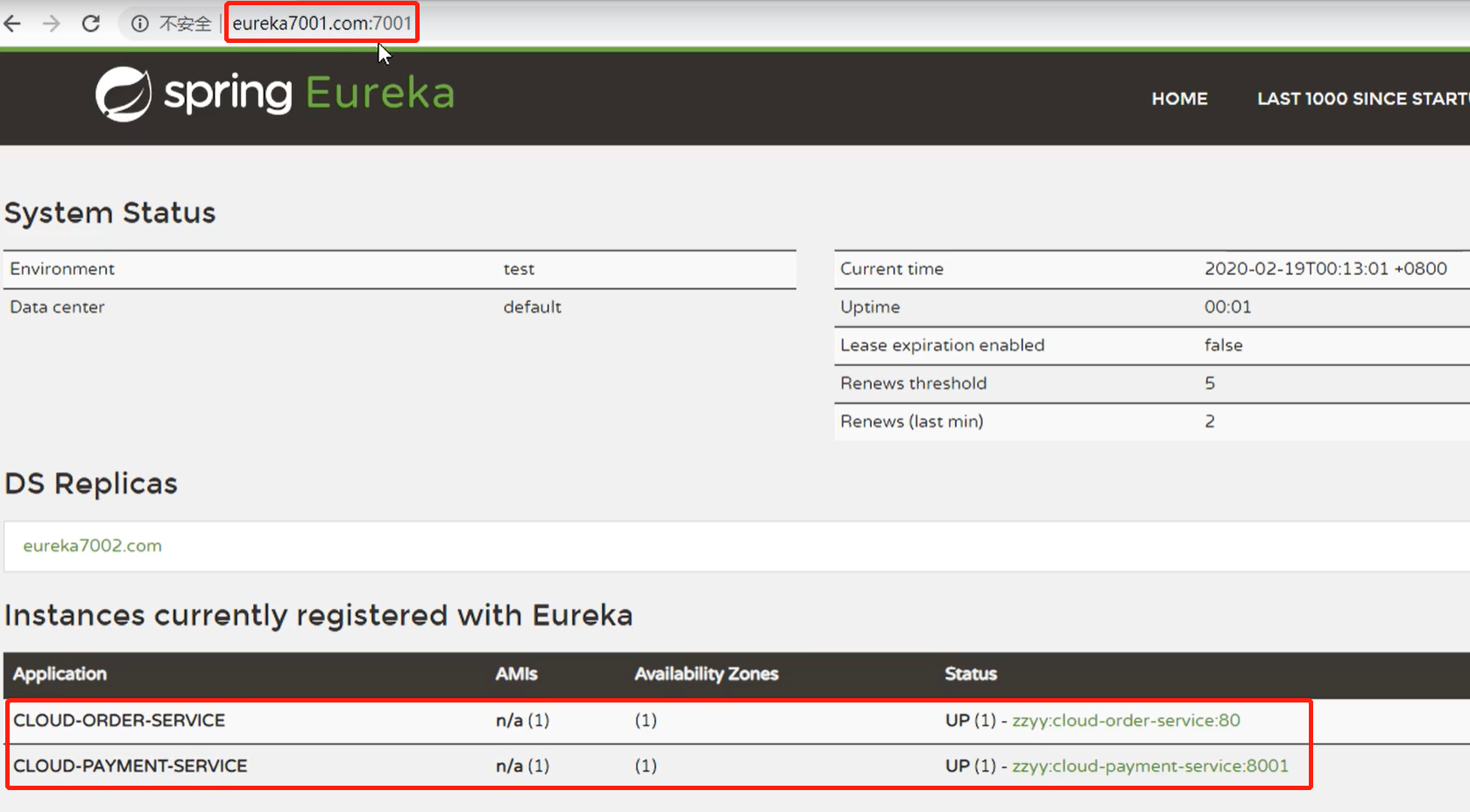Click the AMIs column header
This screenshot has width=1470, height=812.
point(516,674)
